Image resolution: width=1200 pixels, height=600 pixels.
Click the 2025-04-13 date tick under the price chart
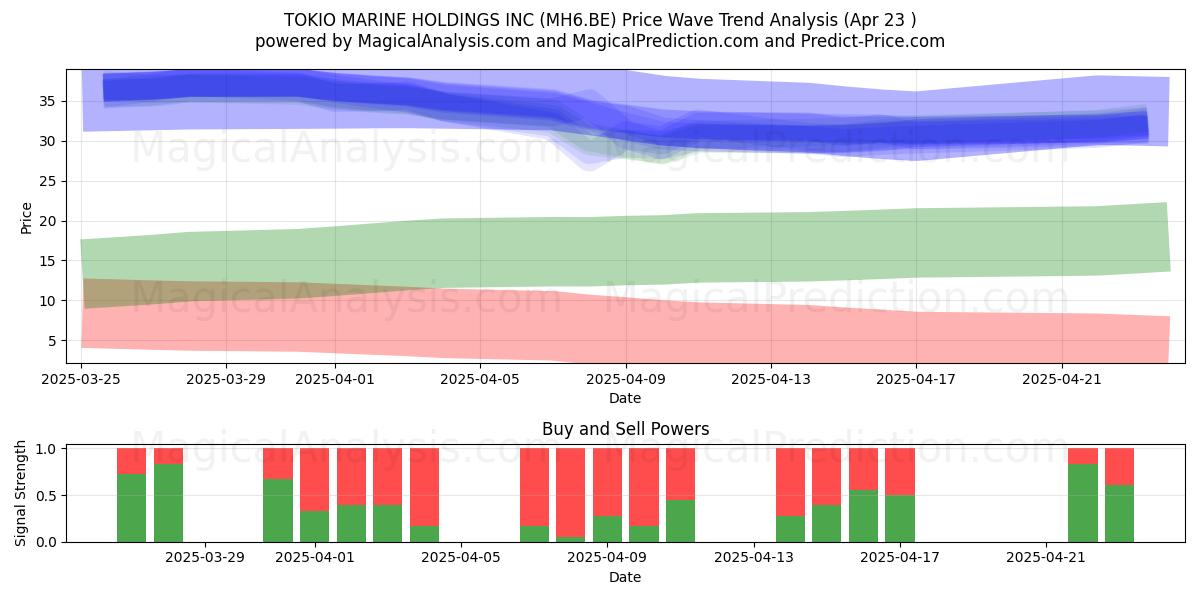pyautogui.click(x=771, y=379)
